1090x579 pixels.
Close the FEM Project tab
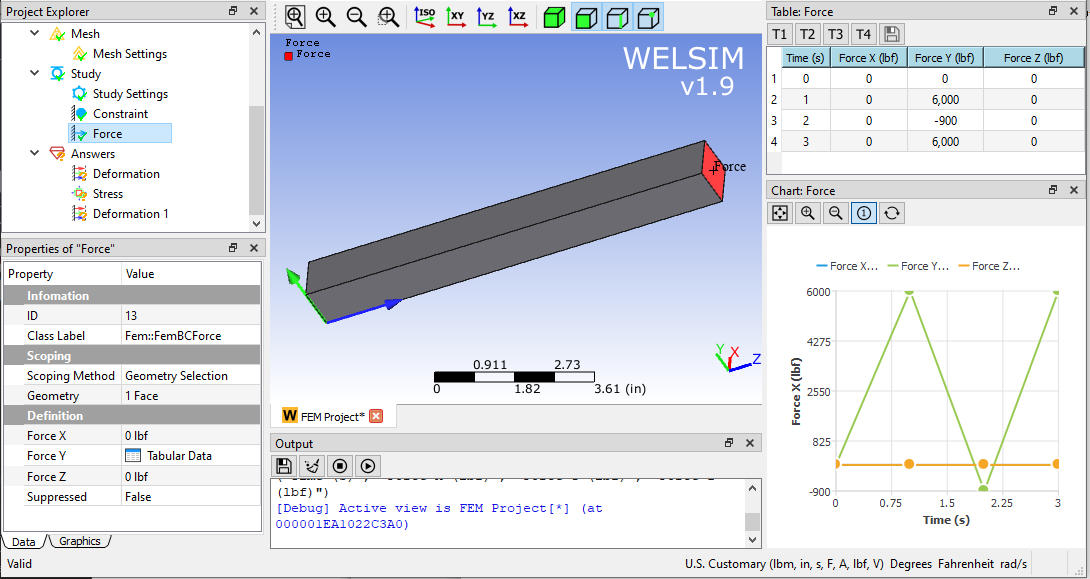(x=376, y=416)
